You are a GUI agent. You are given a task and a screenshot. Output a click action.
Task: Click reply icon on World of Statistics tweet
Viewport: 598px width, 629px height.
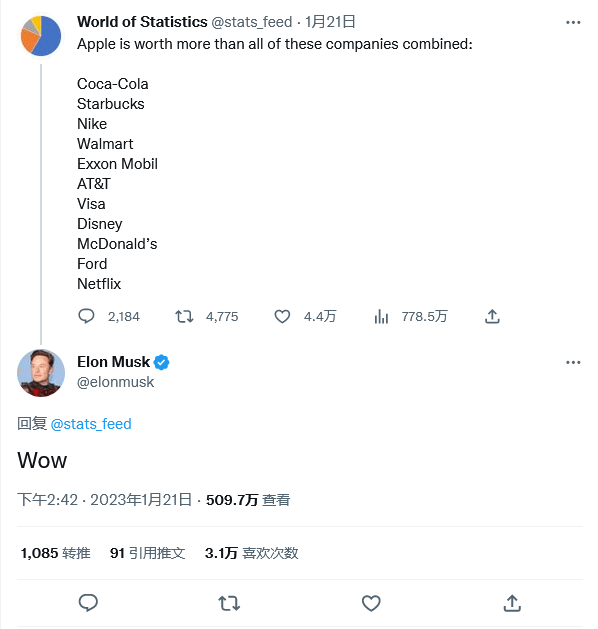86,317
